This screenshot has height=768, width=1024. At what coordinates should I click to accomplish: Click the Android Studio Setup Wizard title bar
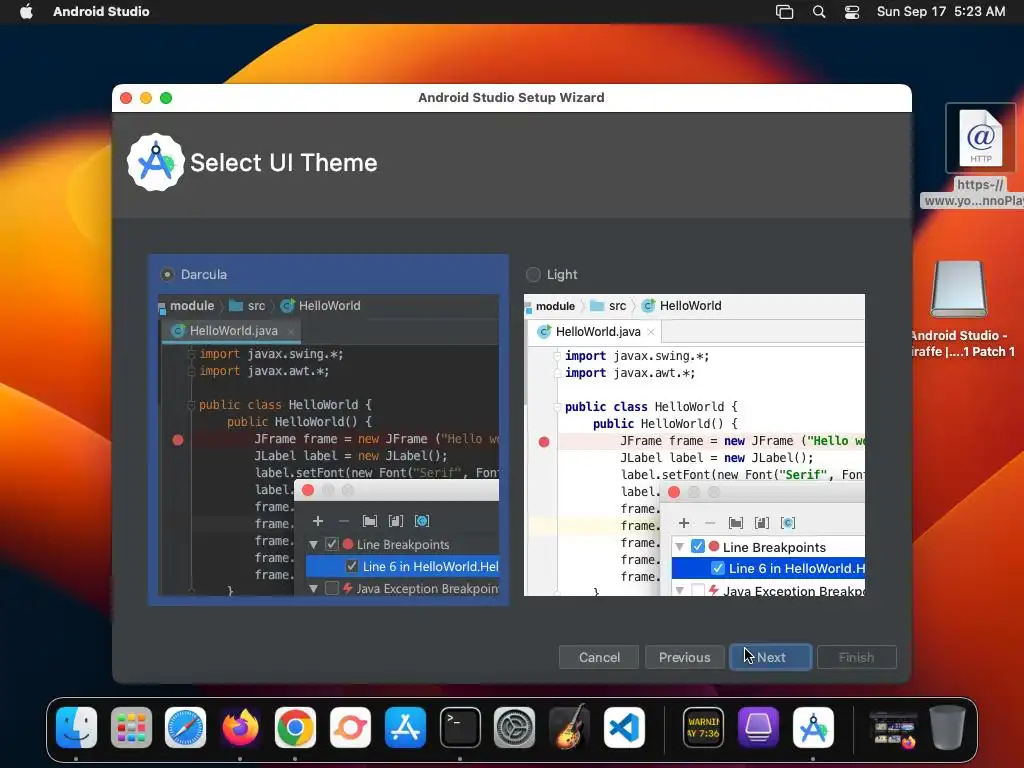pyautogui.click(x=511, y=98)
